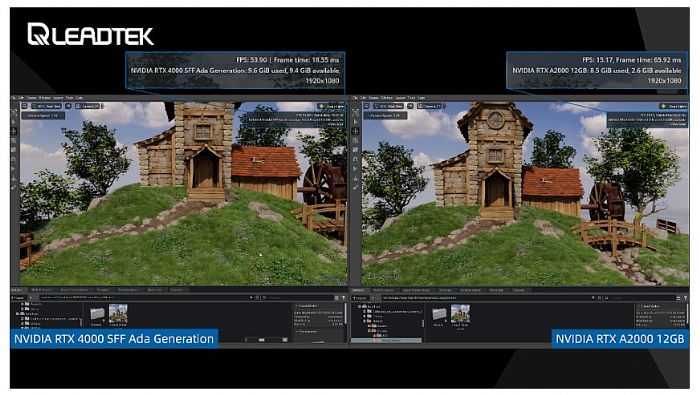
Task: Open the RTX Real-Time renderer dropdown, left viewport
Action: (x=47, y=106)
